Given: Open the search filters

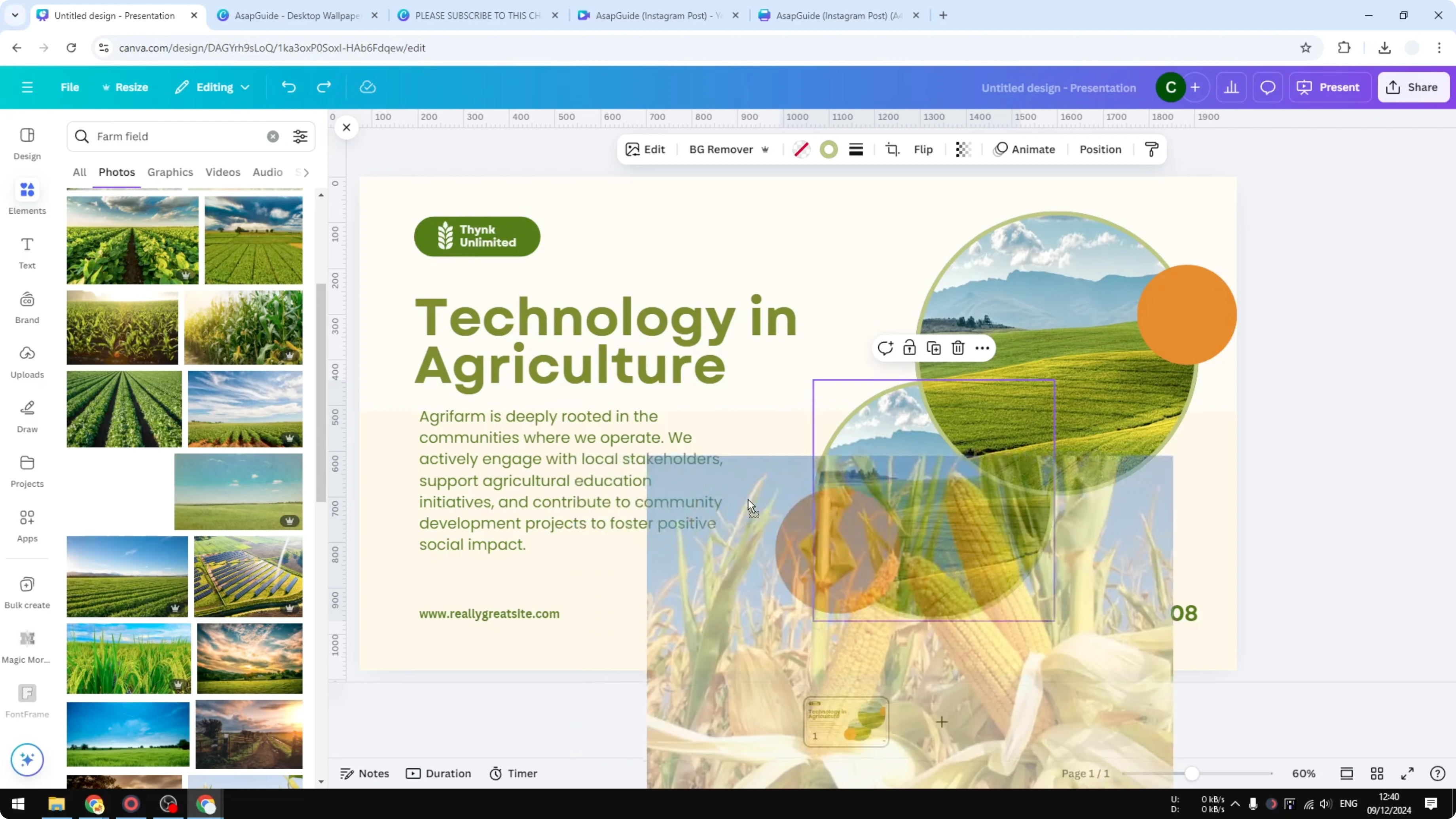Looking at the screenshot, I should (300, 136).
